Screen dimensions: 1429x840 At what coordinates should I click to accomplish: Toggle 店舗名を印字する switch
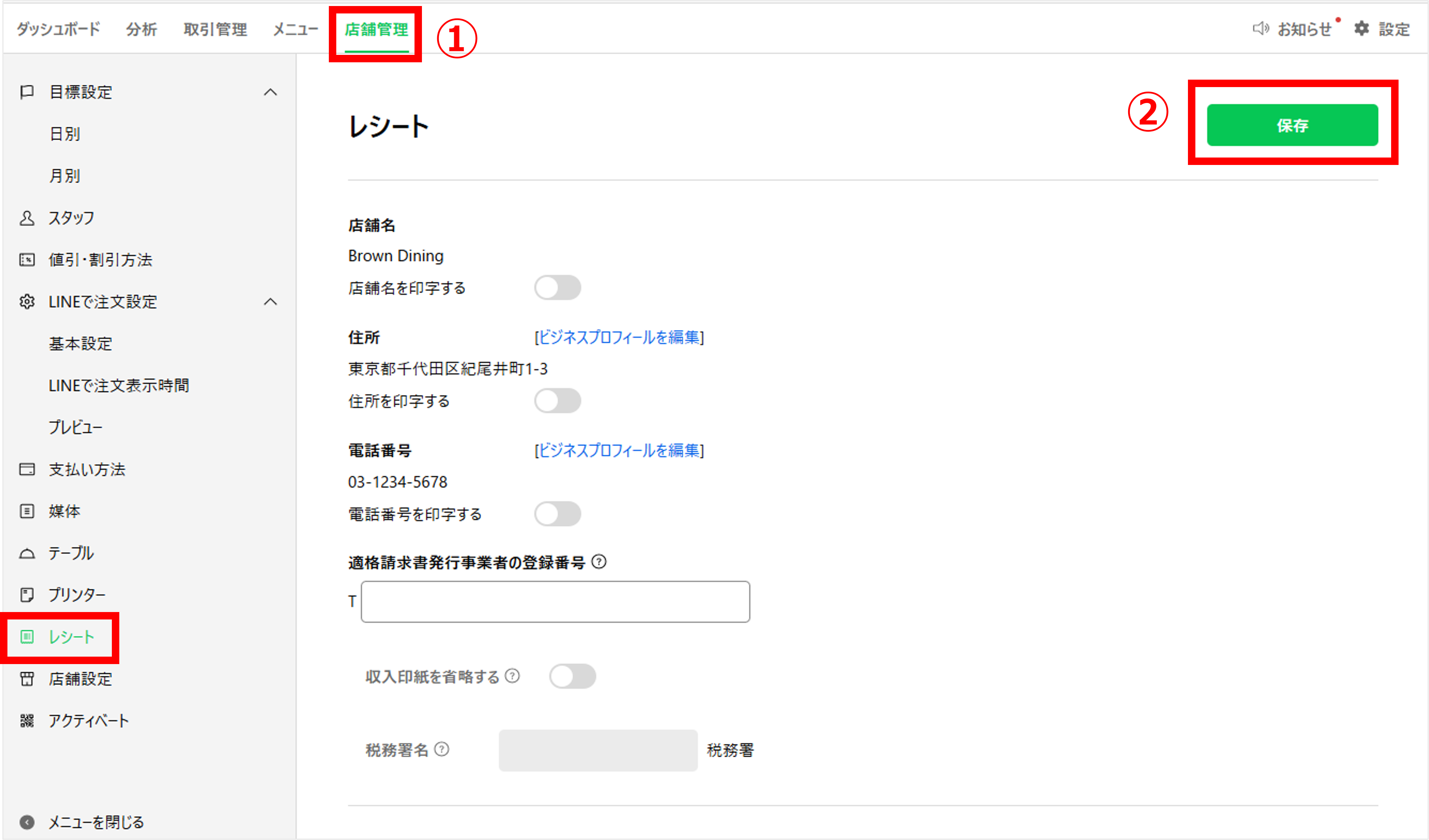pos(558,287)
